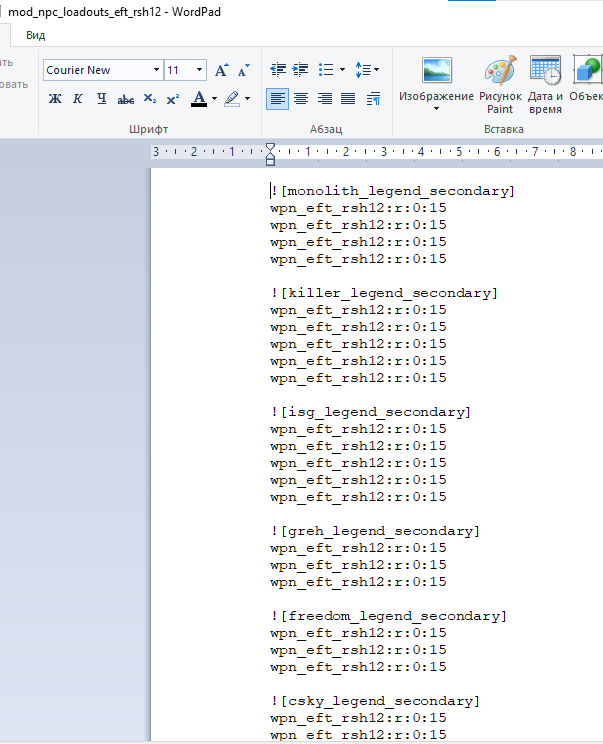Toggle superscript formatting
The image size is (603, 744).
[x=173, y=99]
